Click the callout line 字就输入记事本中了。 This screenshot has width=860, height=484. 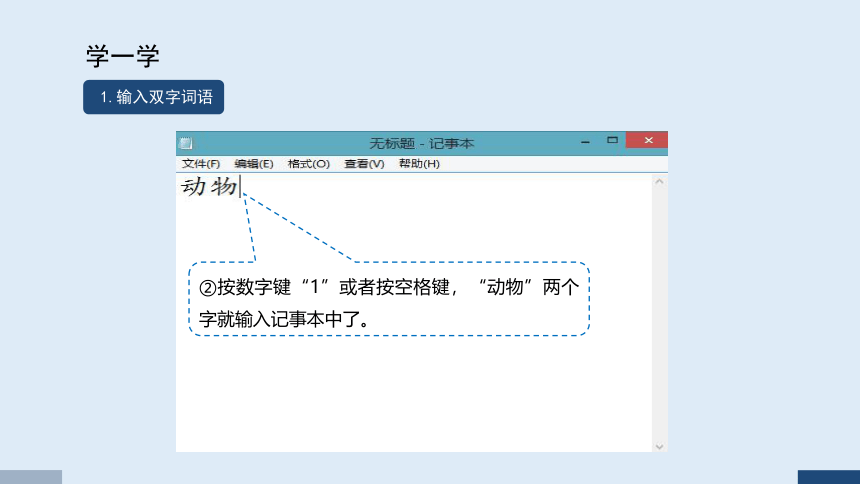tap(284, 319)
